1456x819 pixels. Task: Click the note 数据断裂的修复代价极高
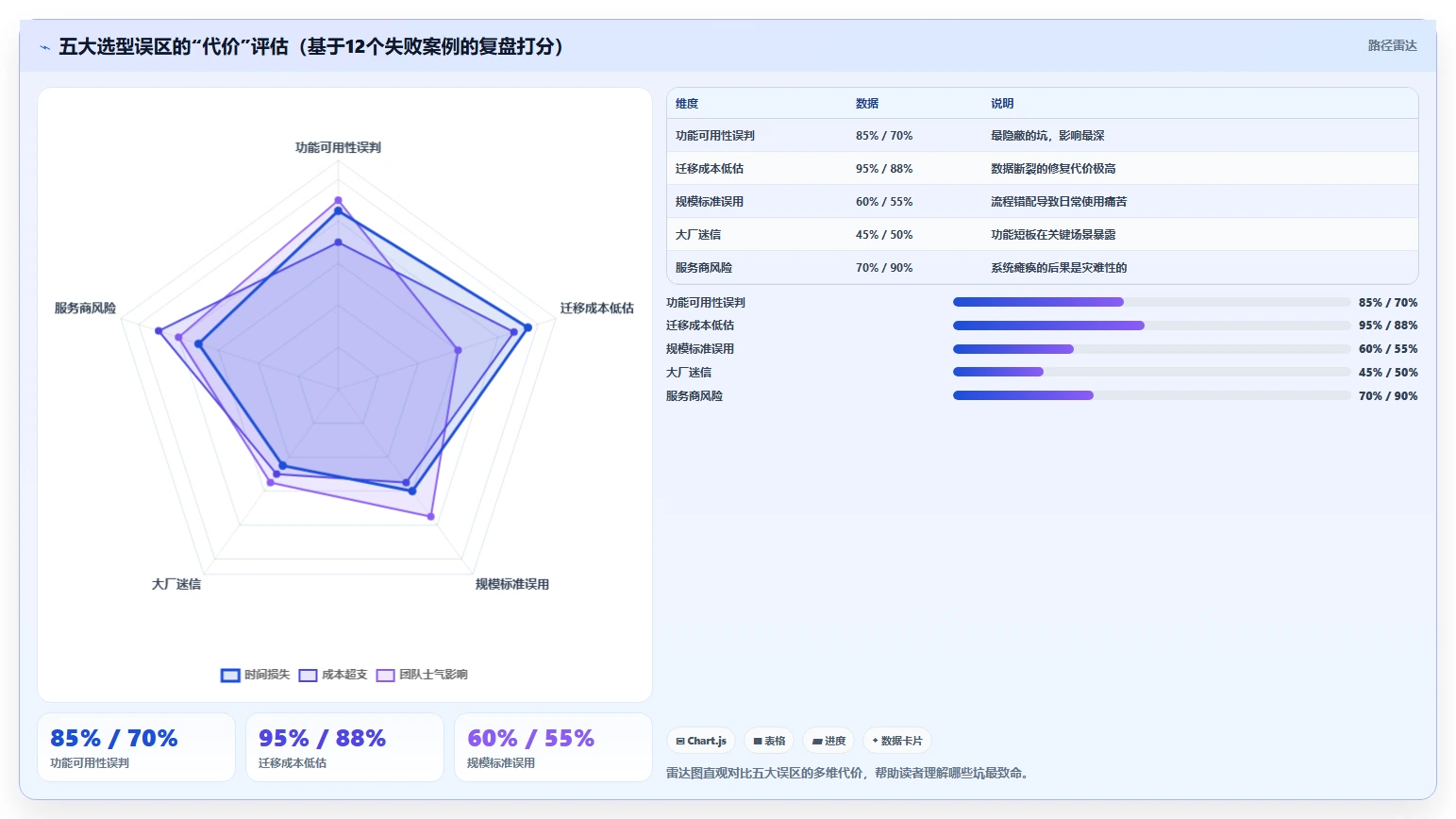[x=1053, y=169]
